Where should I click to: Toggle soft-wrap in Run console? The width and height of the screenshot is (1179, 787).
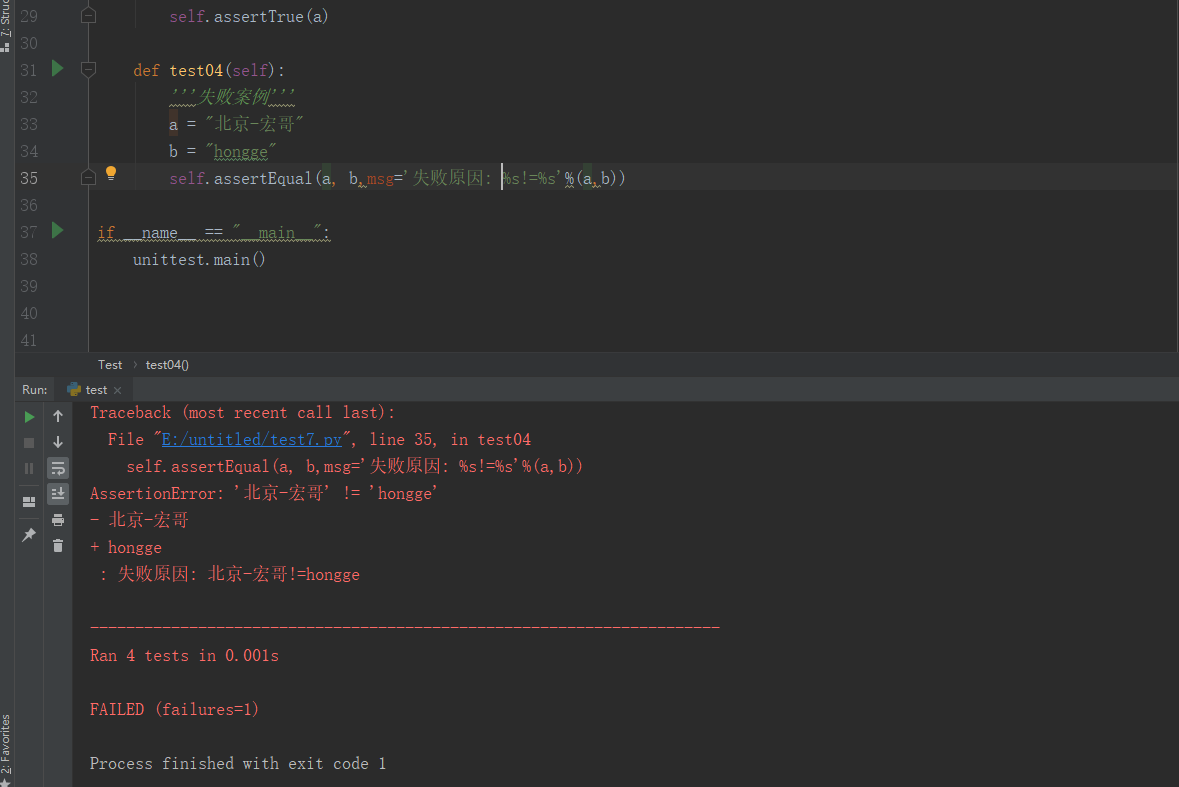coord(58,468)
